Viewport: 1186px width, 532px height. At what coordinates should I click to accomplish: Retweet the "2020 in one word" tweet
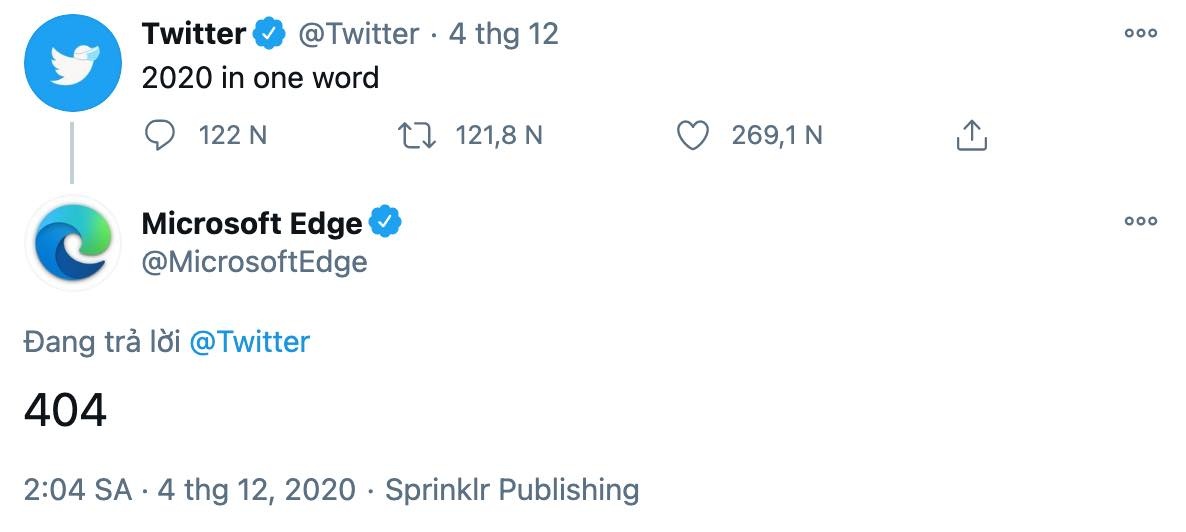[x=416, y=135]
